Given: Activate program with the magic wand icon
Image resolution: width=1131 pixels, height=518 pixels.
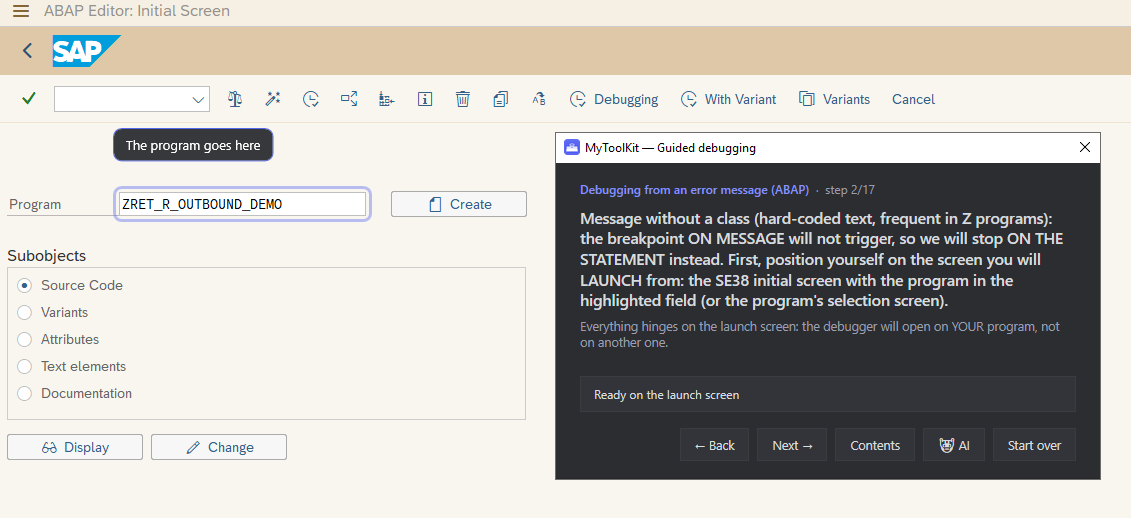Looking at the screenshot, I should click(x=273, y=100).
